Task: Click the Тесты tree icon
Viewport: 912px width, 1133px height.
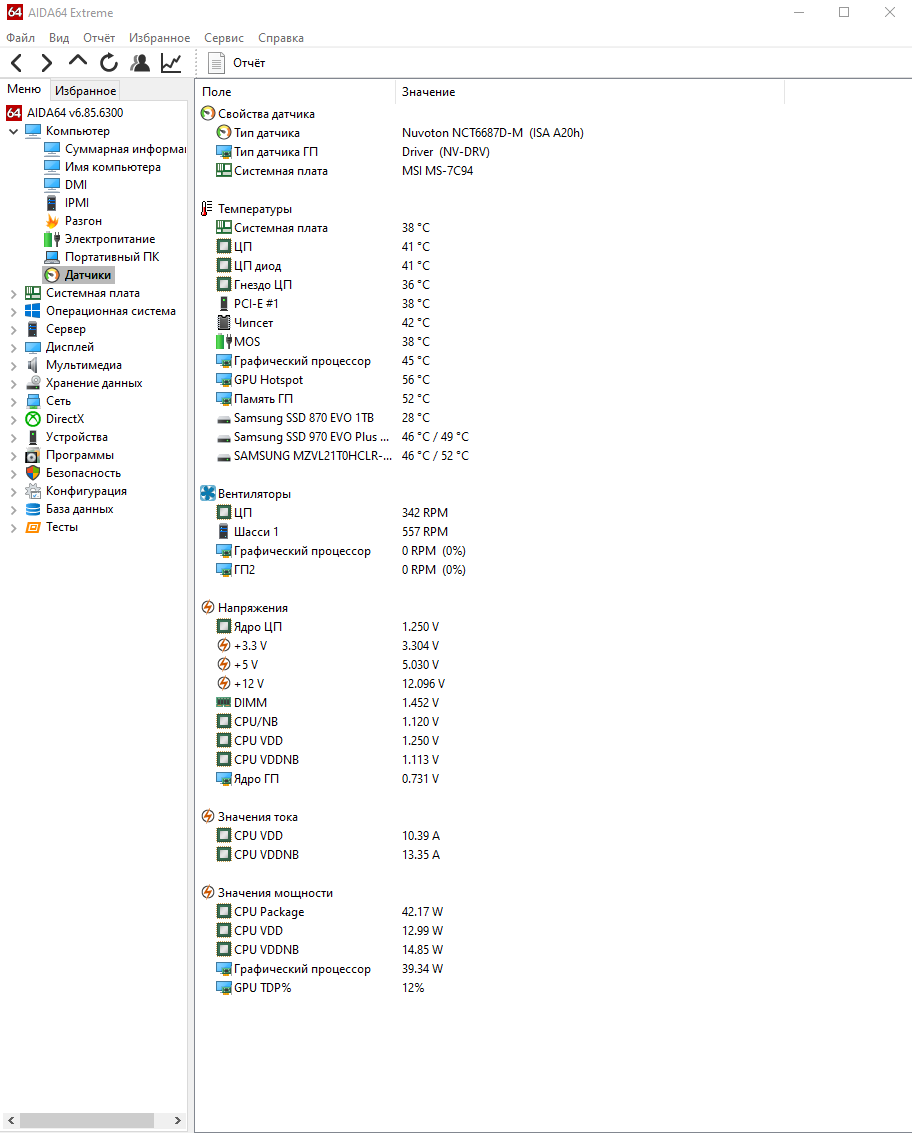Action: point(33,527)
